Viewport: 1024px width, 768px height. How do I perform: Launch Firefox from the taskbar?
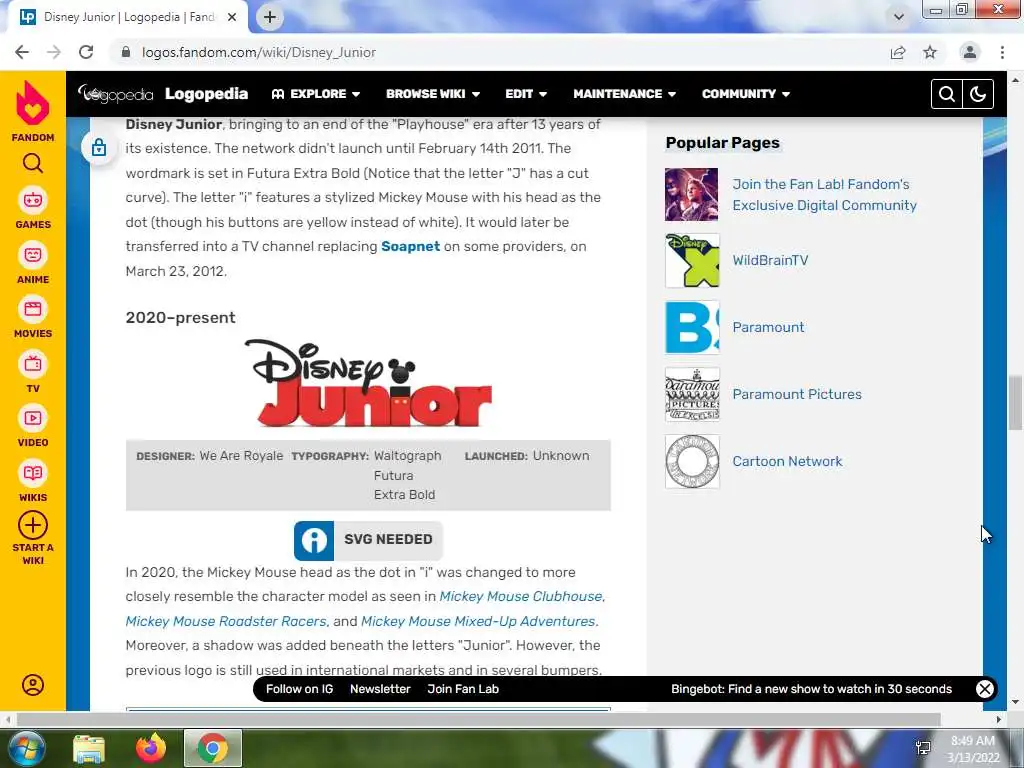(151, 748)
